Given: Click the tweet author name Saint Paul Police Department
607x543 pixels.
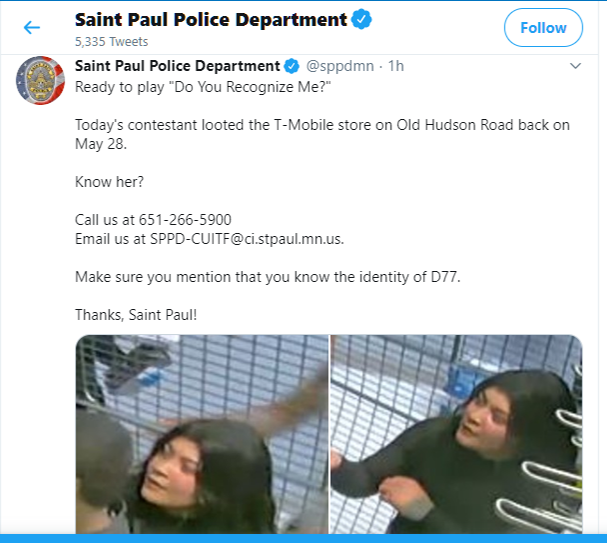Looking at the screenshot, I should pos(177,66).
